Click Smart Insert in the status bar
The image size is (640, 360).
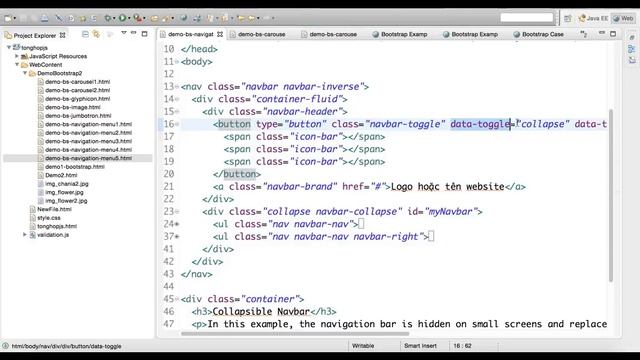420,346
